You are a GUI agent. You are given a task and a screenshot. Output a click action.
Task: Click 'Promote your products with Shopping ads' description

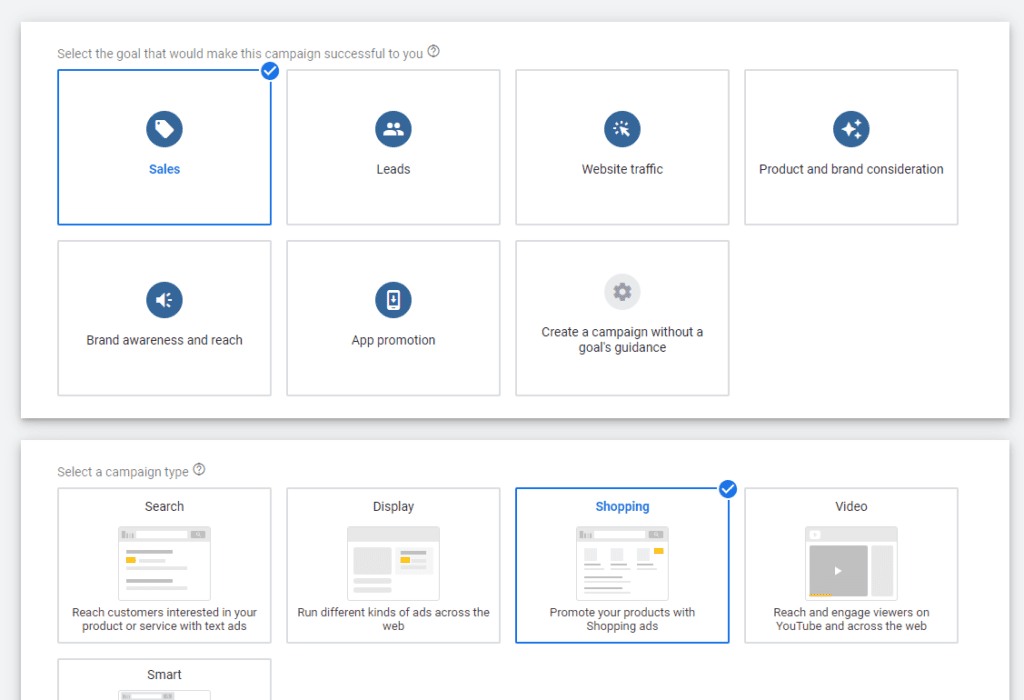coord(622,619)
